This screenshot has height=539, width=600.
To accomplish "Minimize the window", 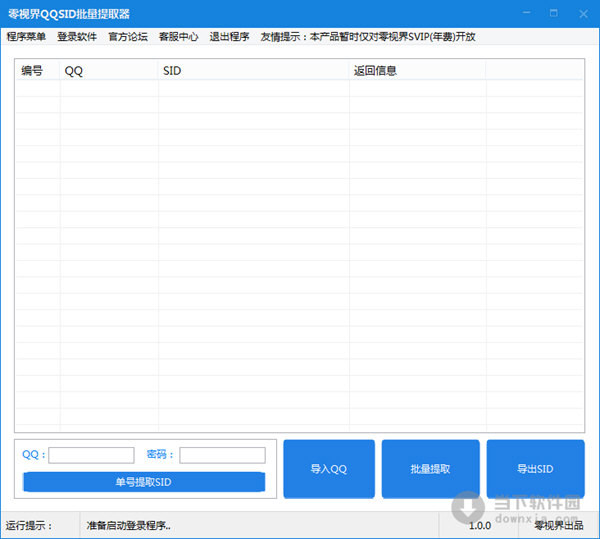I will click(x=527, y=13).
